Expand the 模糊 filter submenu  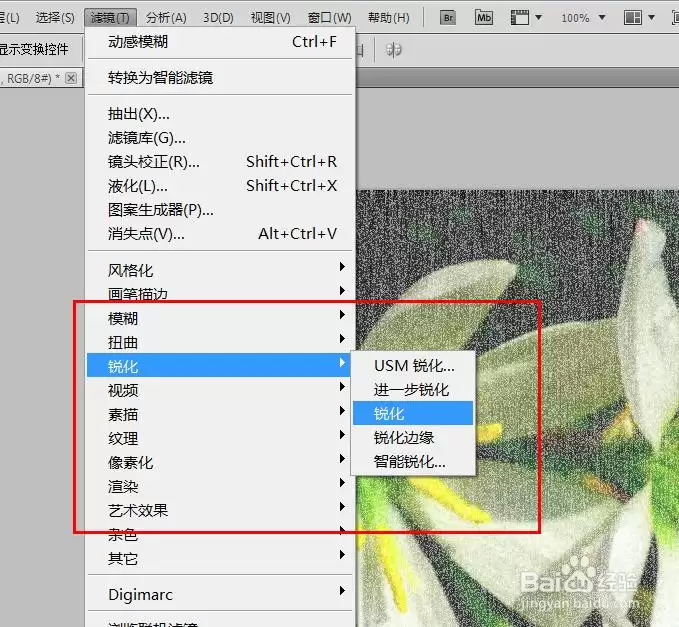point(220,317)
